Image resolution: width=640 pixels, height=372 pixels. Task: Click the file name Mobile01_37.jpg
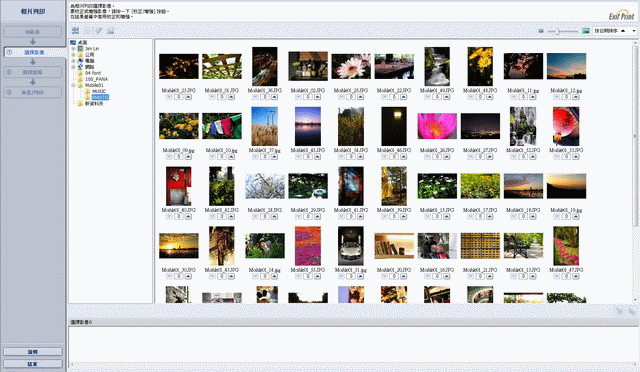(x=264, y=150)
